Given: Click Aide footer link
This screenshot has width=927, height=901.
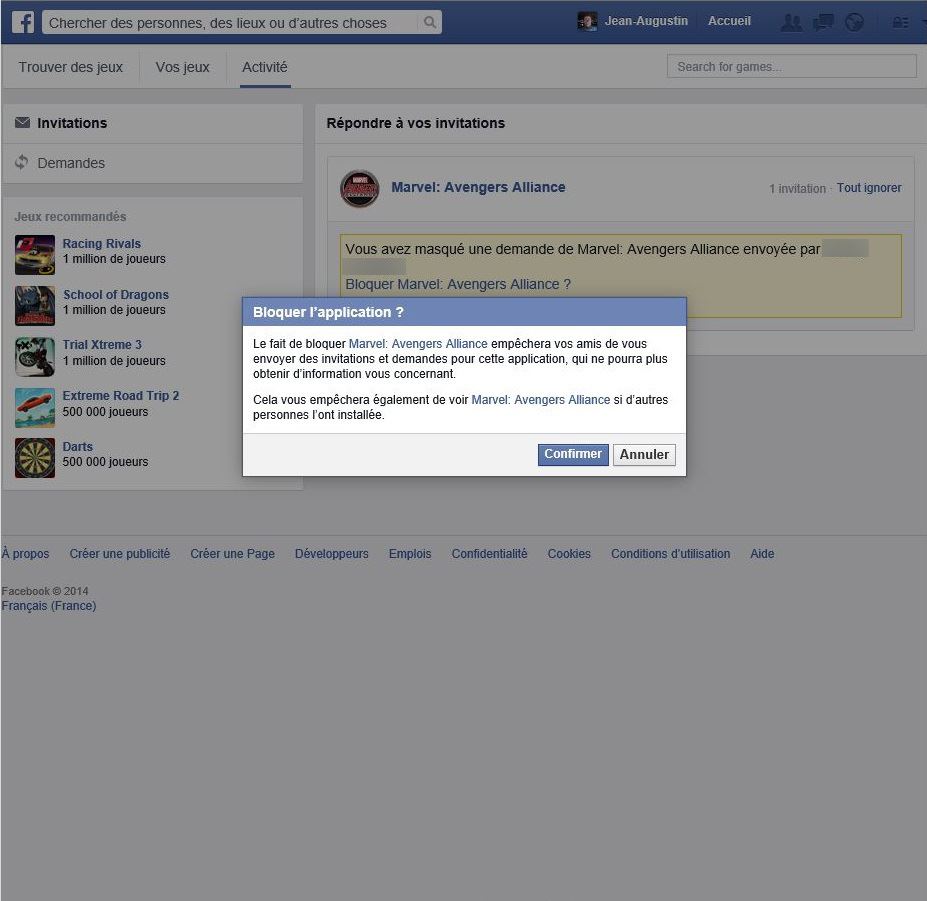Looking at the screenshot, I should click(x=762, y=554).
